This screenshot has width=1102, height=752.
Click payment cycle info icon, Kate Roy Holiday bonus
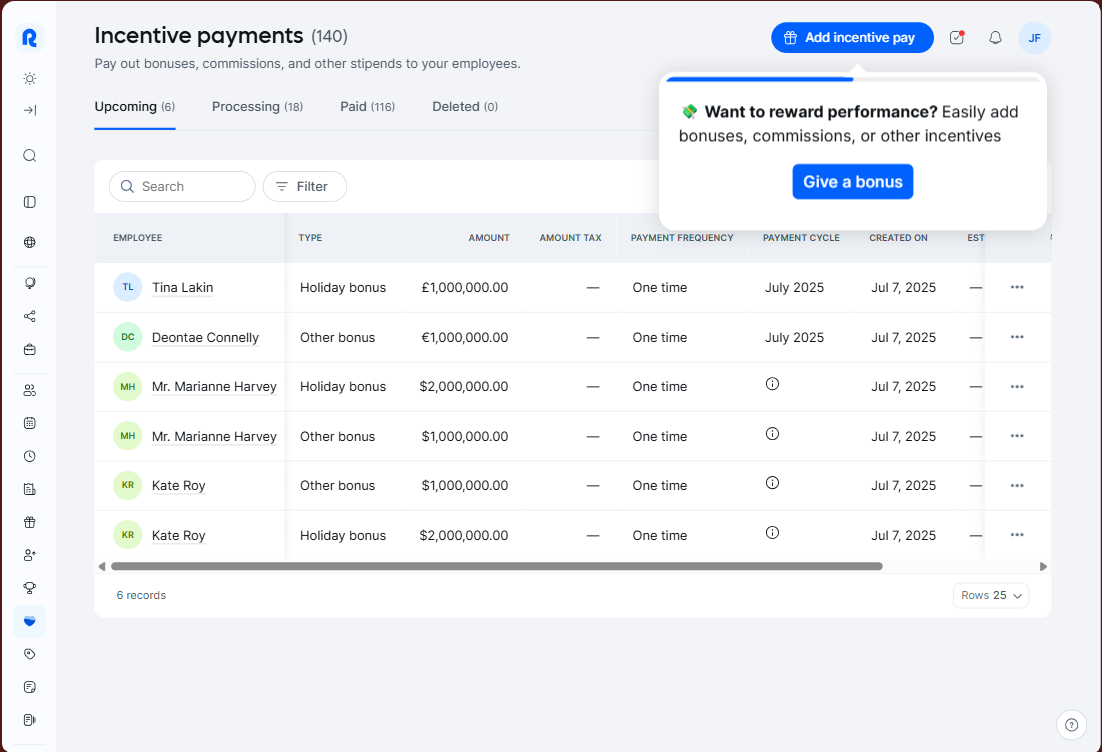click(772, 533)
